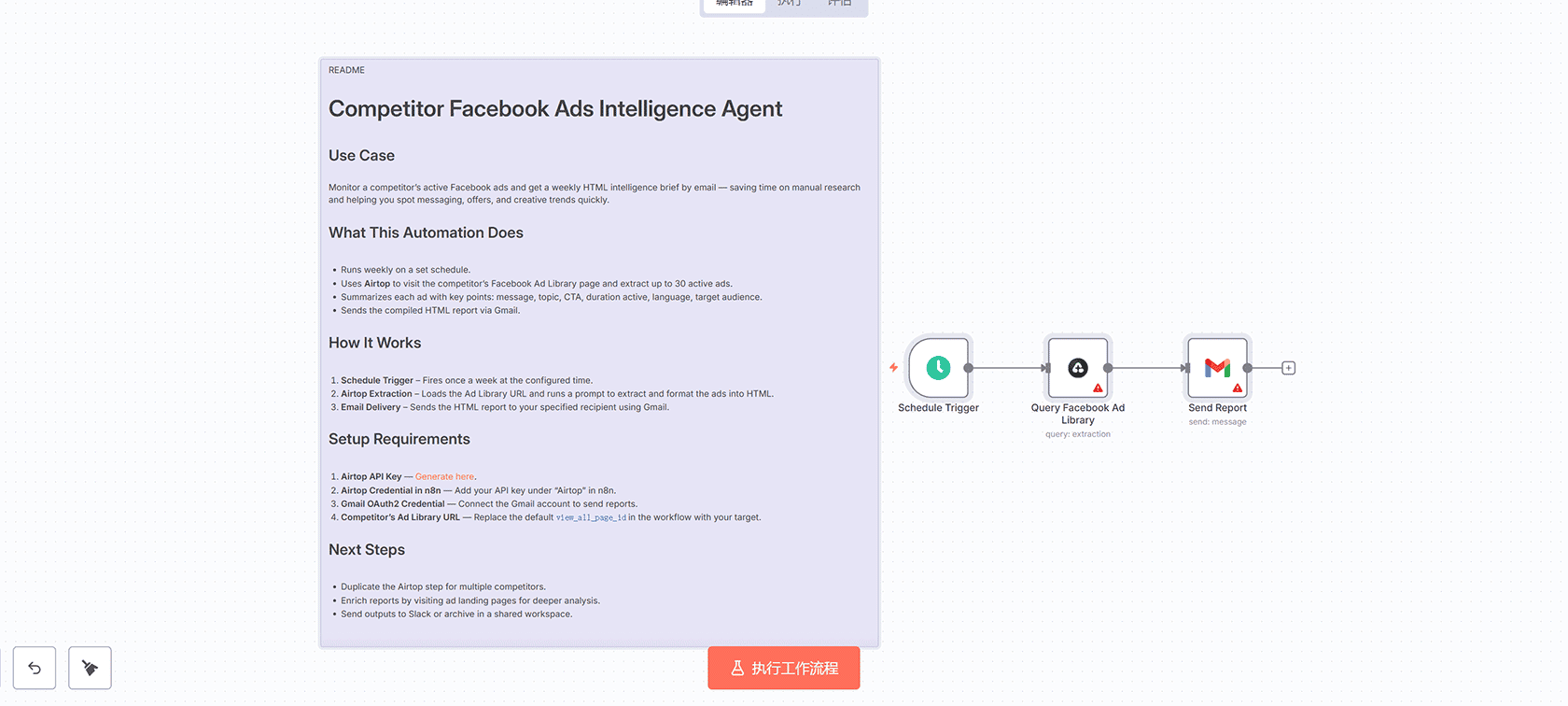The height and width of the screenshot is (706, 1568).
Task: Open the Gmail Send Report node
Action: tap(1217, 368)
